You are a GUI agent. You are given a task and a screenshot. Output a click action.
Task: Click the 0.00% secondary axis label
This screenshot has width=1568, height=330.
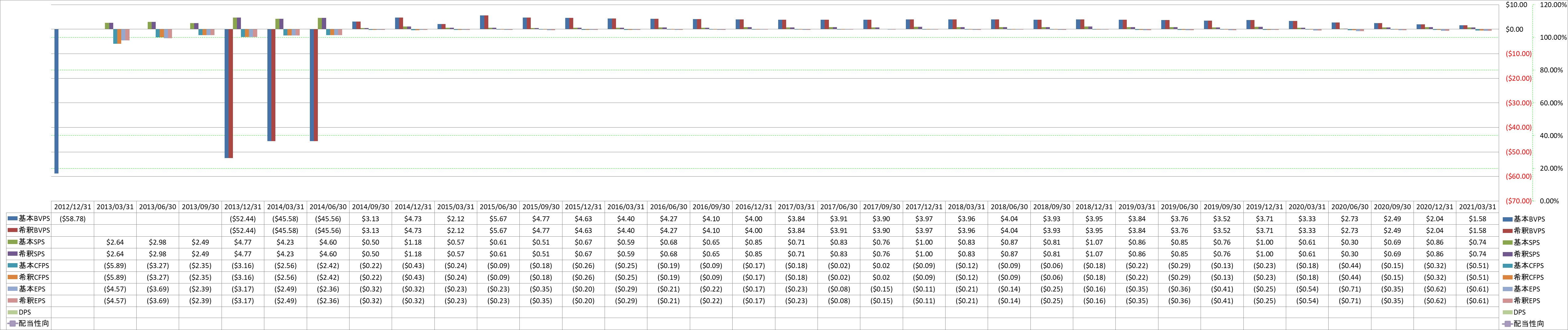point(1549,201)
